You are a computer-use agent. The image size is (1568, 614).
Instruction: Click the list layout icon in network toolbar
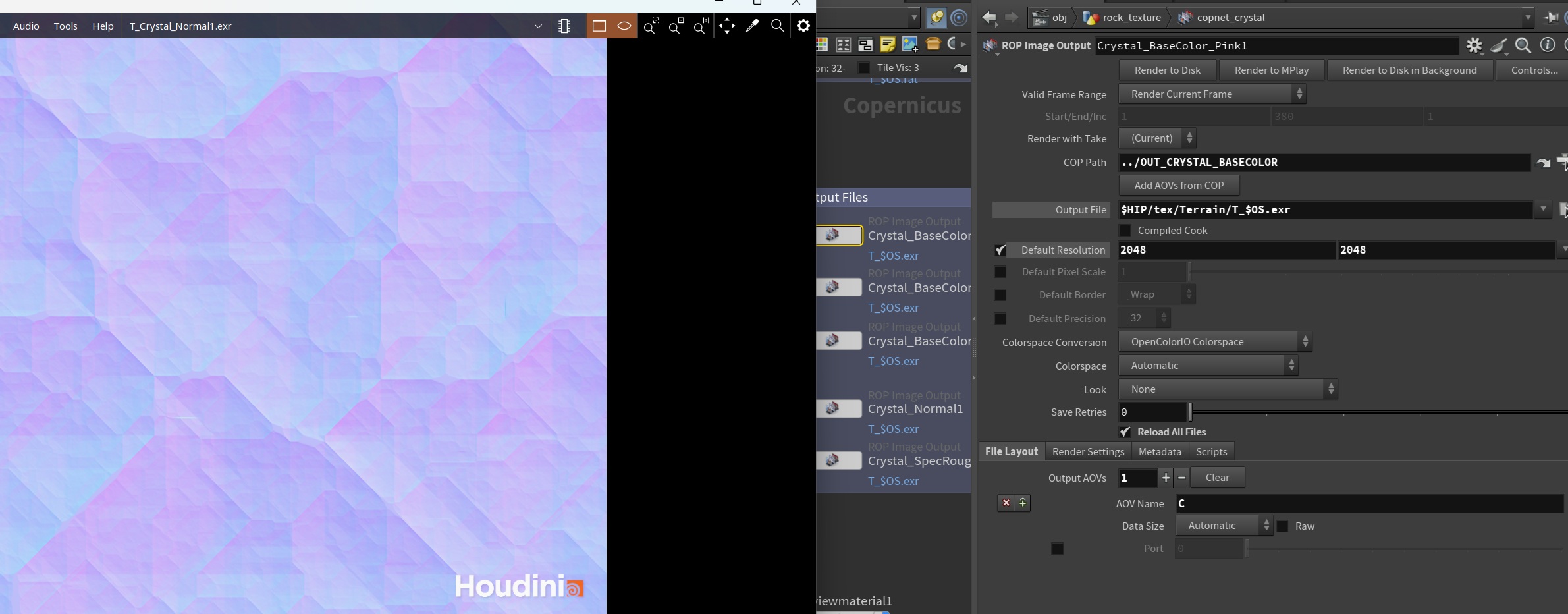pyautogui.click(x=844, y=45)
